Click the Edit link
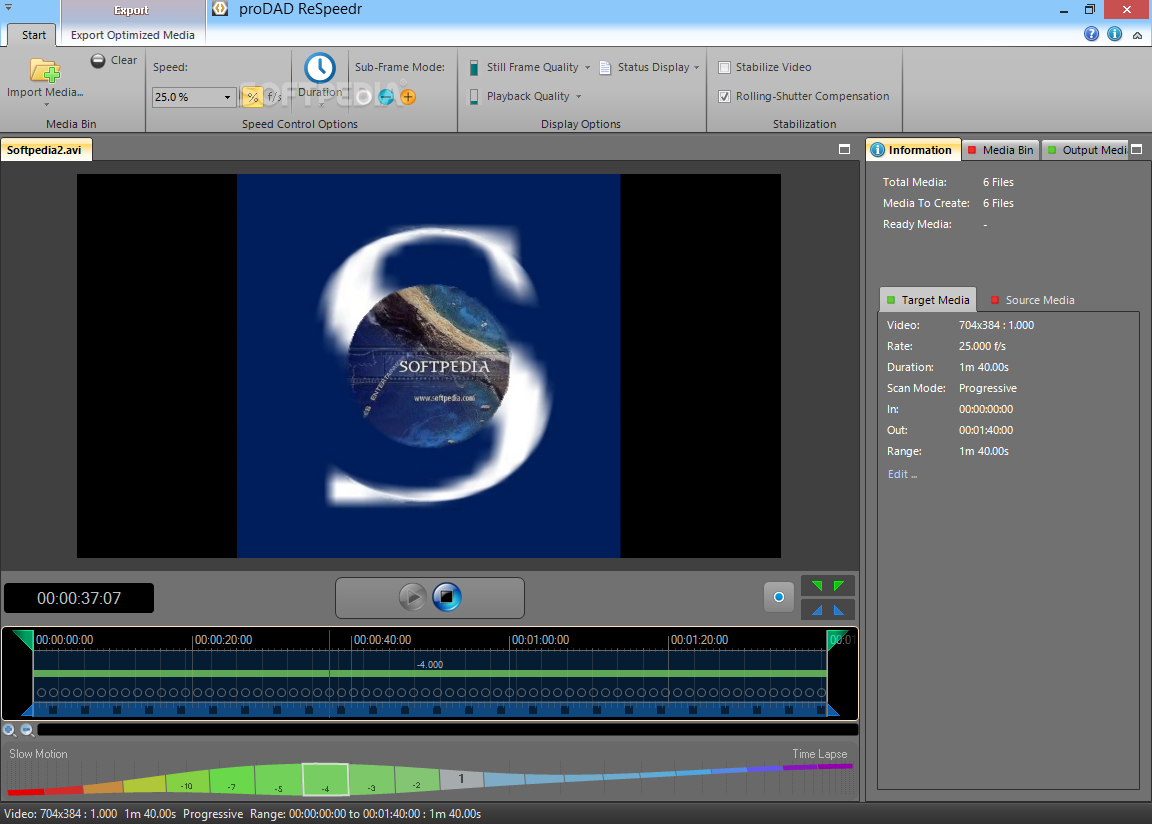The width and height of the screenshot is (1152, 824). pyautogui.click(x=901, y=474)
